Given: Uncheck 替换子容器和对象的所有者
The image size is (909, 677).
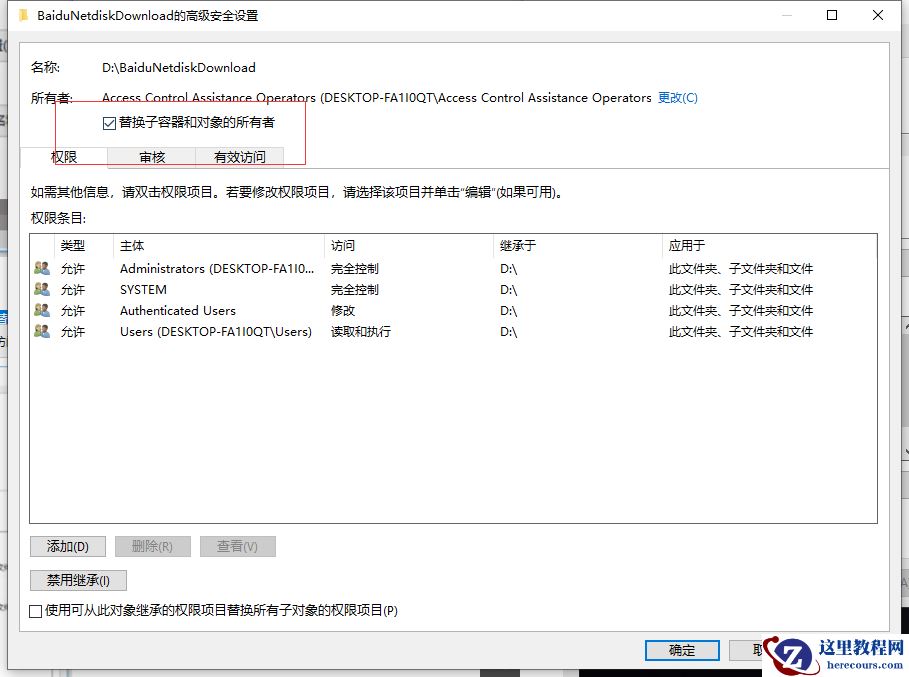Looking at the screenshot, I should (108, 122).
